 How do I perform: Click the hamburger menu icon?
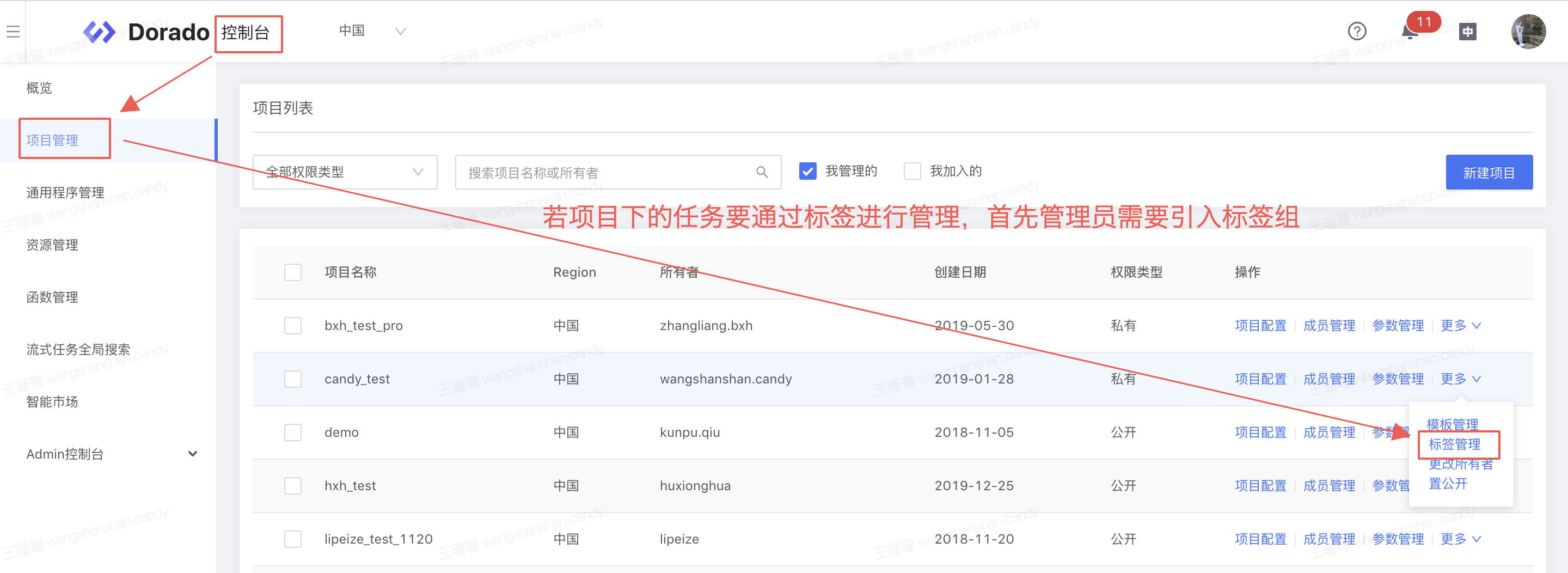tap(13, 32)
